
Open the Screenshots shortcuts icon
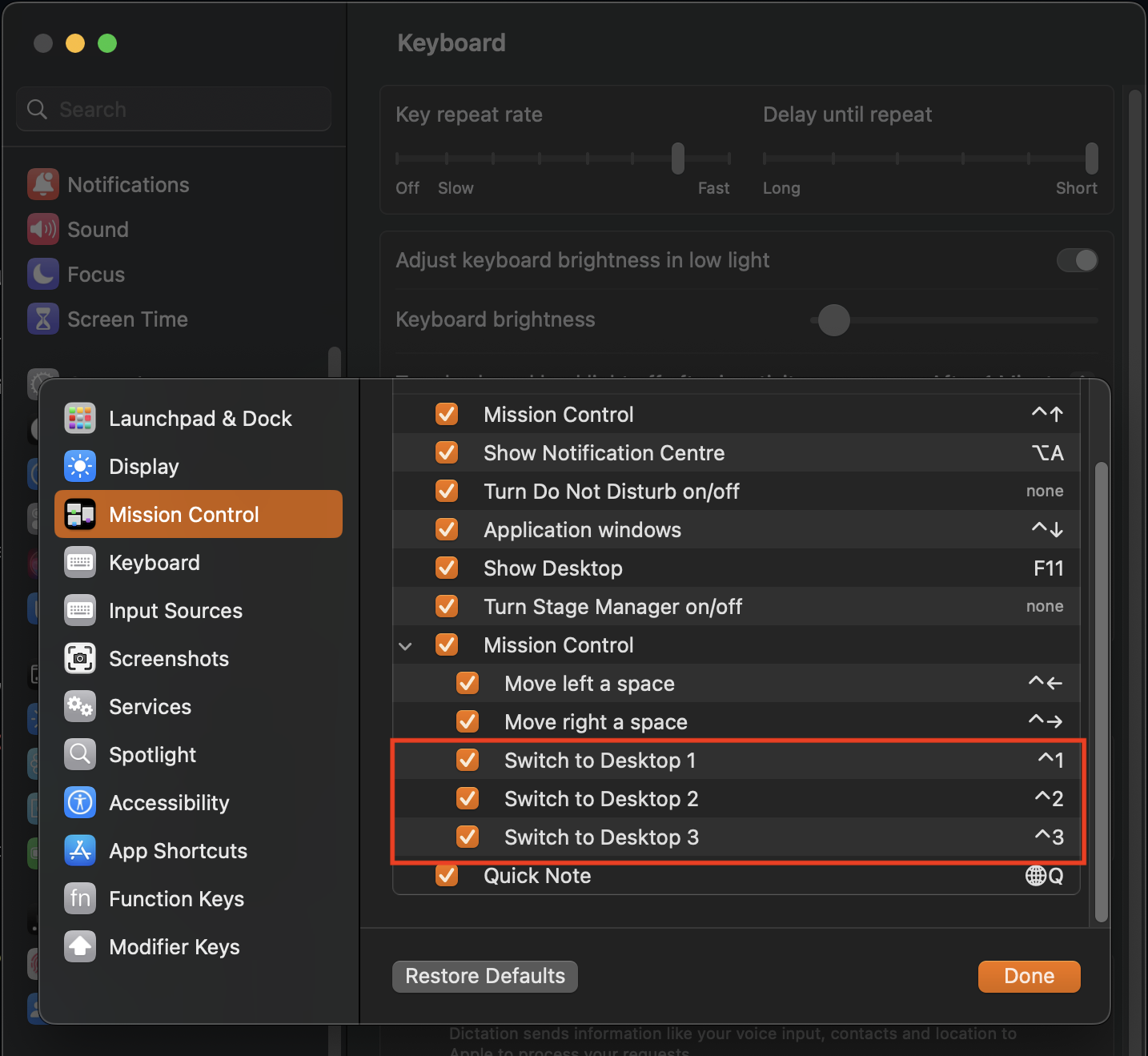tap(80, 658)
